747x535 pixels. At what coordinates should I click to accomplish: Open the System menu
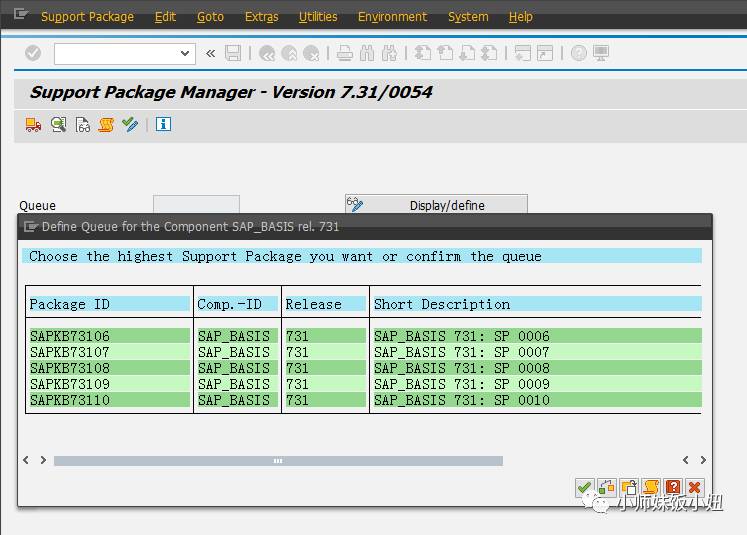[468, 17]
